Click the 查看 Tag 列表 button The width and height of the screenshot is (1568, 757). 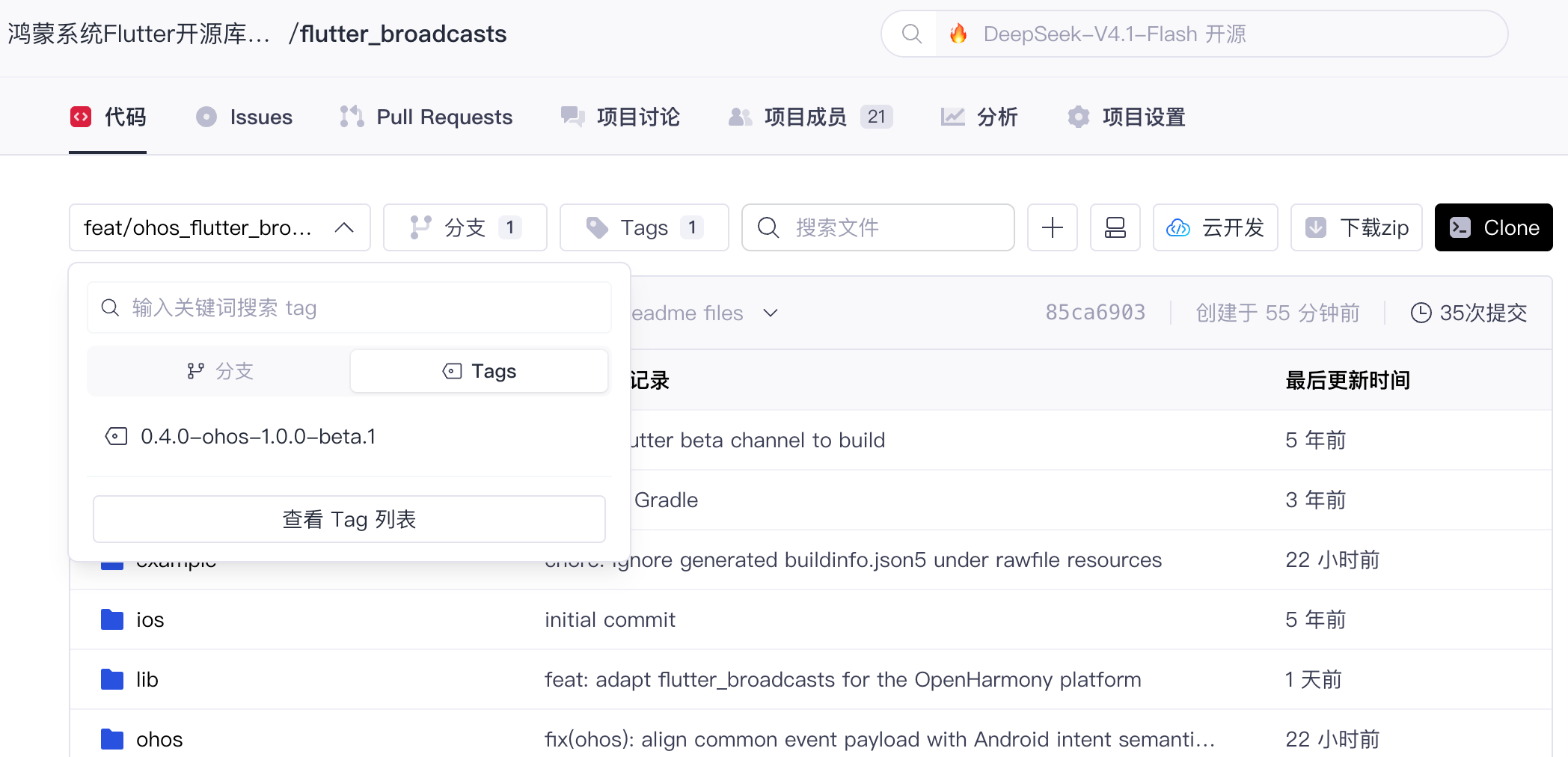pyautogui.click(x=349, y=519)
